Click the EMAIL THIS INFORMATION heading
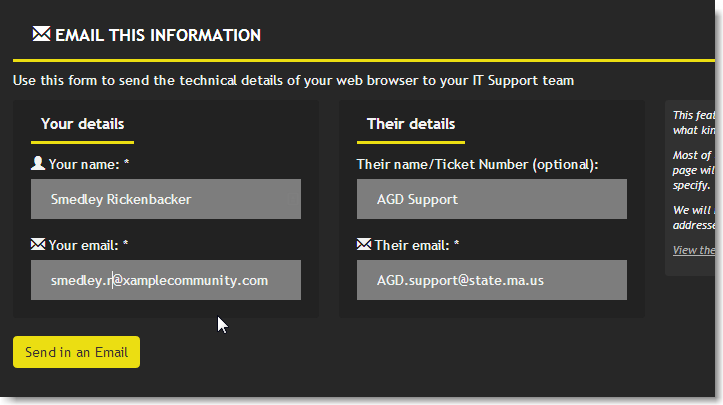This screenshot has height=405, width=723. pyautogui.click(x=158, y=35)
